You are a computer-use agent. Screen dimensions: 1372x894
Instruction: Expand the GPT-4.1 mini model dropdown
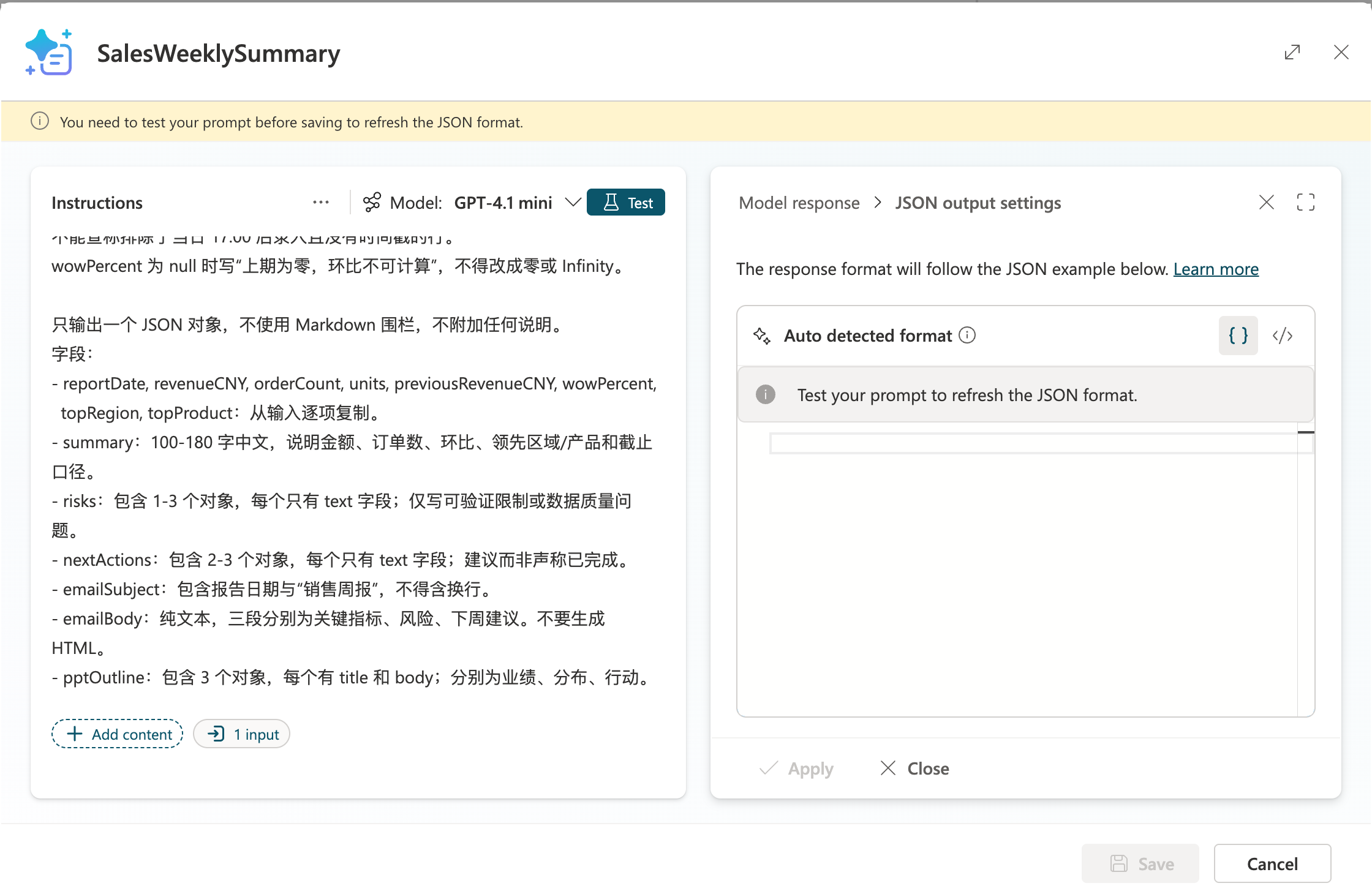(573, 202)
